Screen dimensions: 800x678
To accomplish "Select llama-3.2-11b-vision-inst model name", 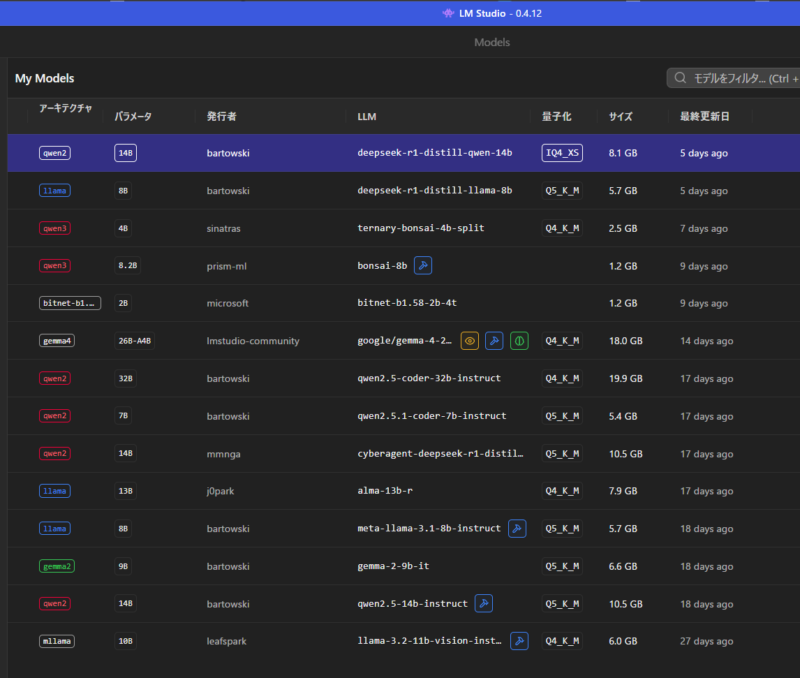I will [430, 641].
